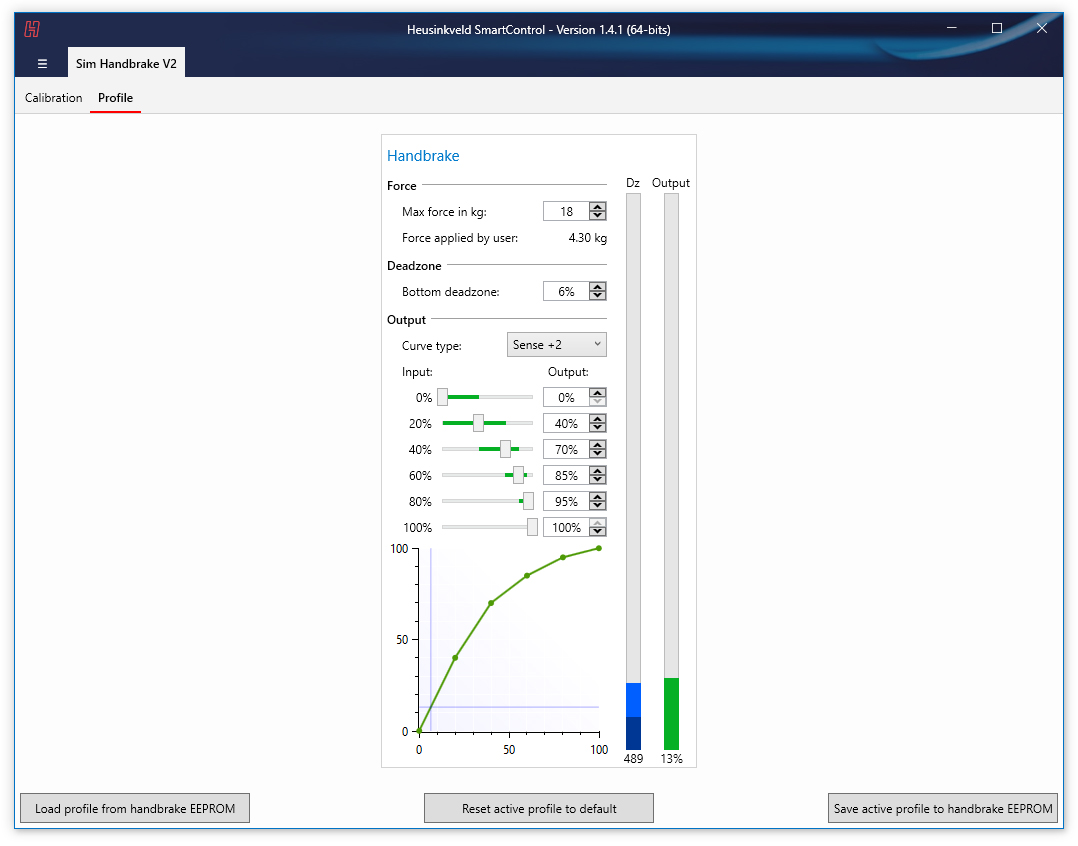Viewport: 1078px width, 846px height.
Task: Increase output for 40% input
Action: point(597,445)
